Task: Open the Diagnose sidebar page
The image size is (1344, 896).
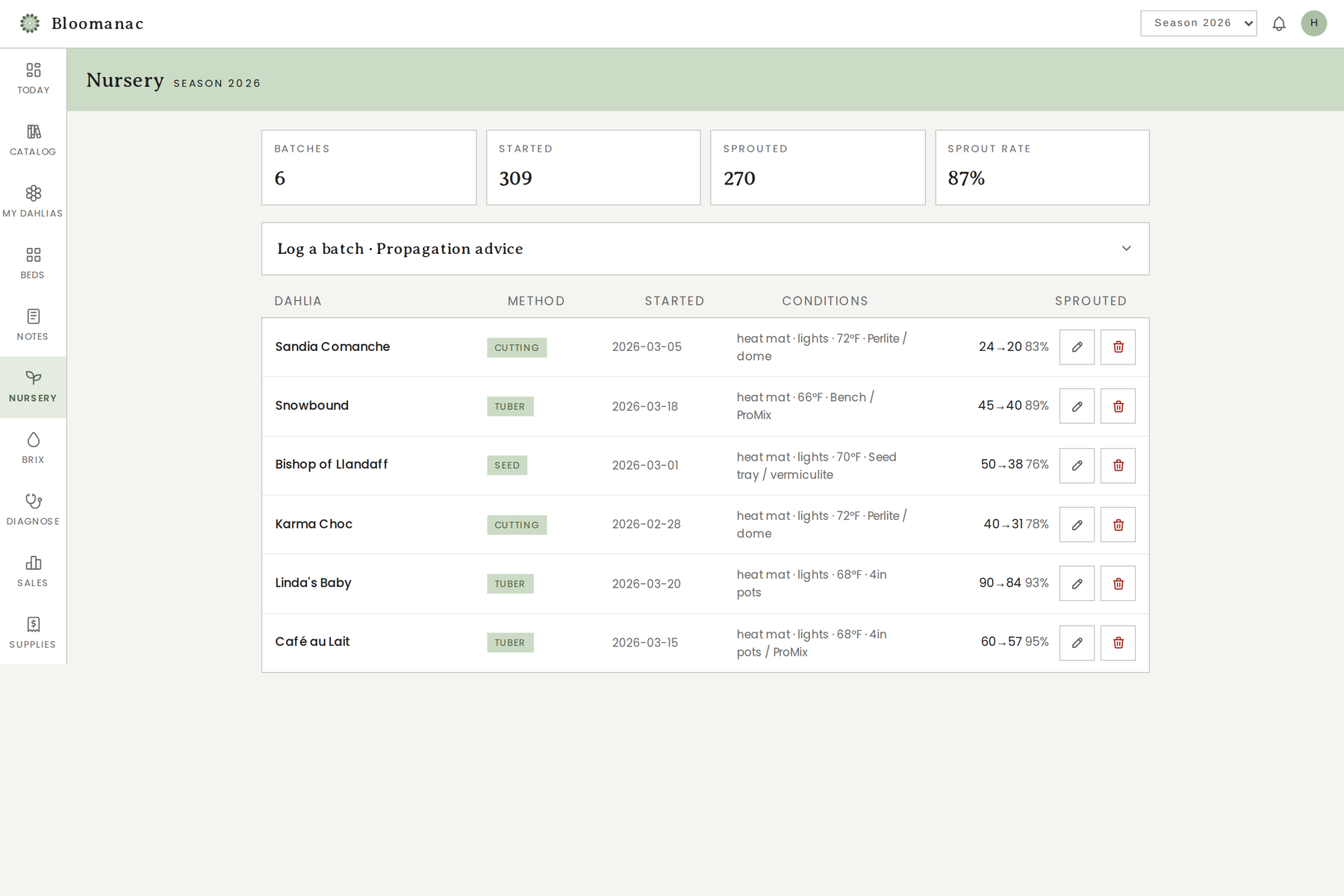Action: (33, 510)
